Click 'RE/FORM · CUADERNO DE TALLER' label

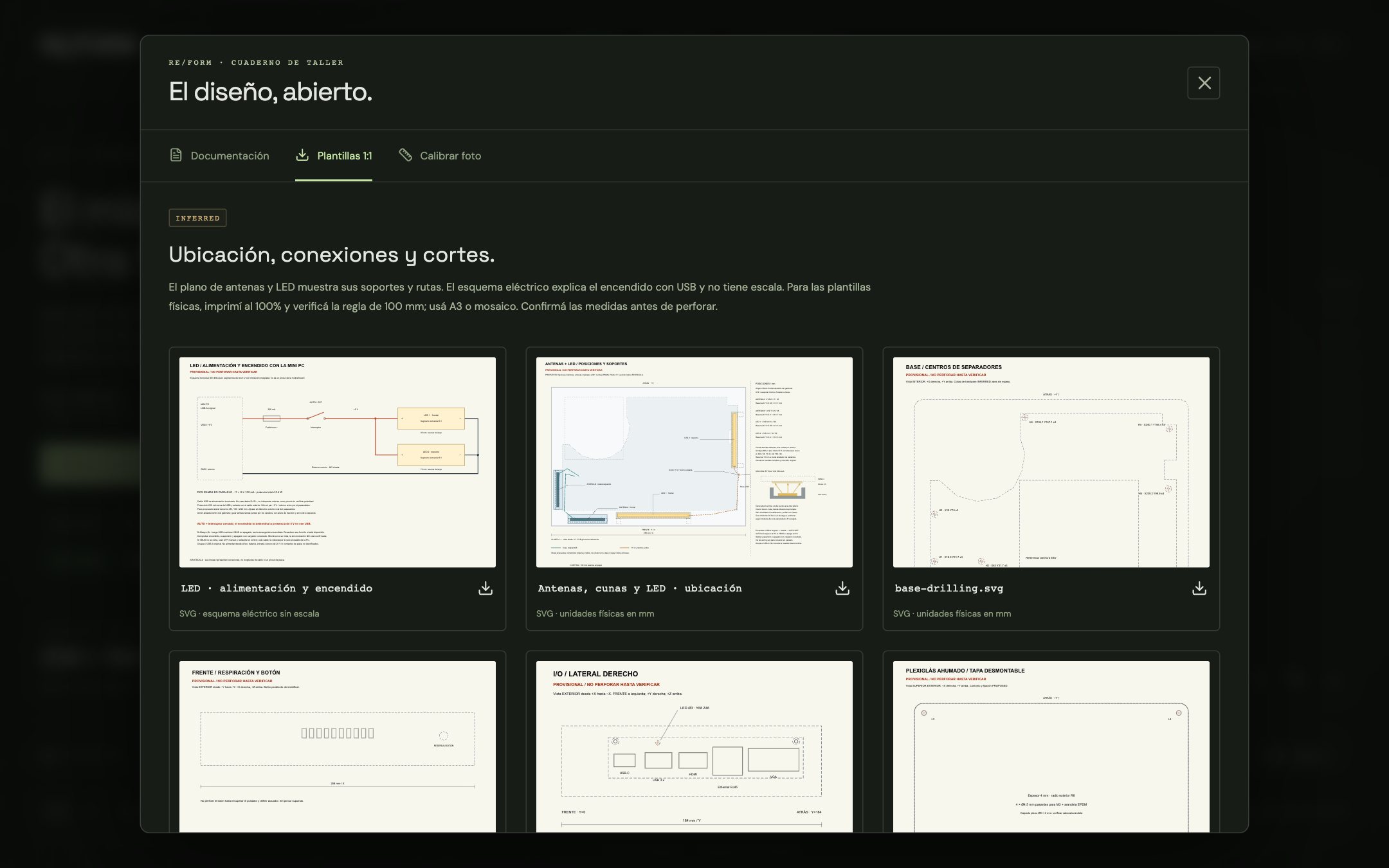[x=256, y=62]
